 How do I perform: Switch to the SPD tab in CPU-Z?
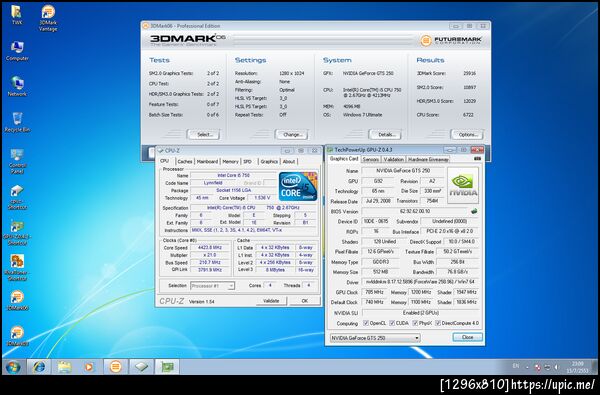pos(248,162)
